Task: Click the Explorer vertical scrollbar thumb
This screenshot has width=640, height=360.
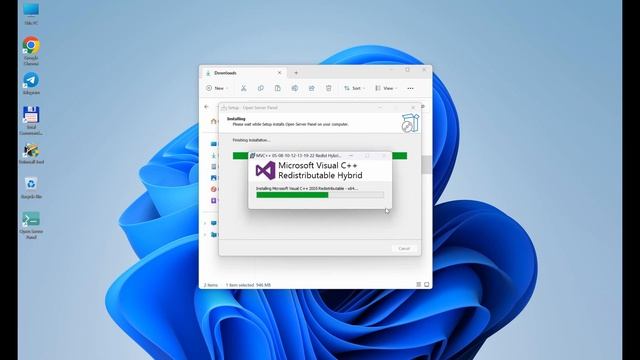Action: (427, 164)
